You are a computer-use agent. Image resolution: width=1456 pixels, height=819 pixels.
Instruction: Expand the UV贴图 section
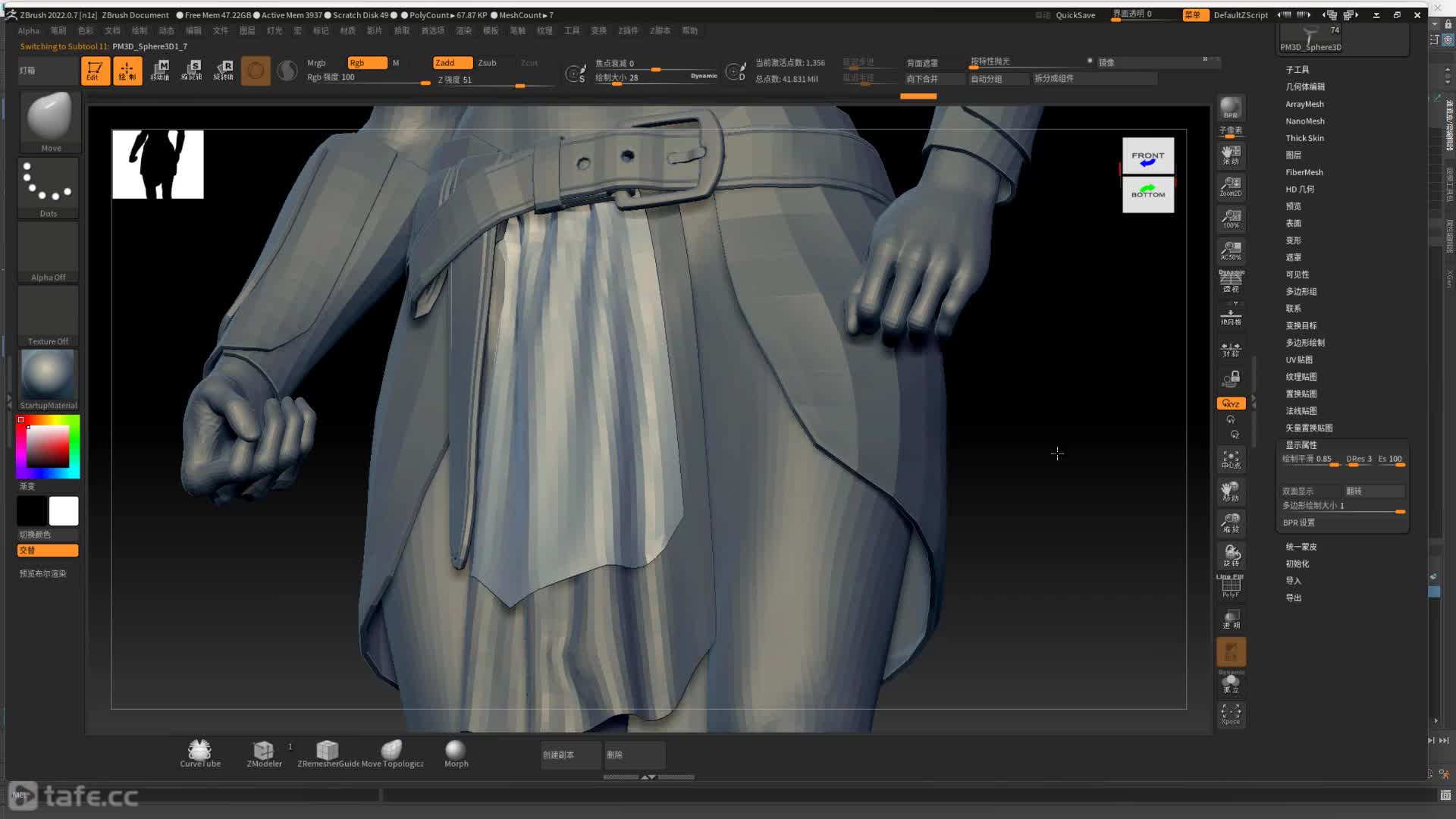(x=1298, y=359)
